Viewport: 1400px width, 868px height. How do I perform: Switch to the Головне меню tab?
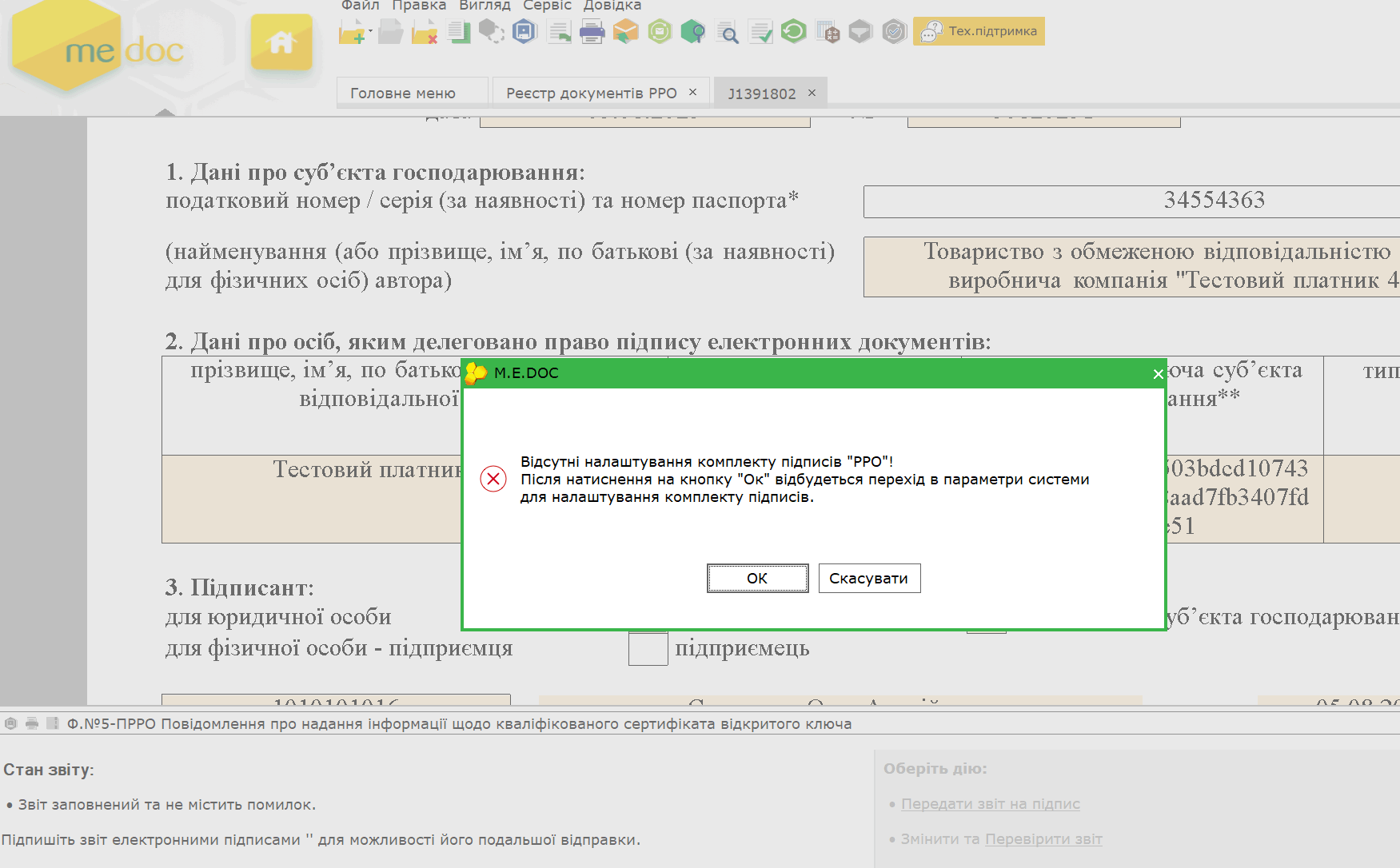[x=403, y=94]
